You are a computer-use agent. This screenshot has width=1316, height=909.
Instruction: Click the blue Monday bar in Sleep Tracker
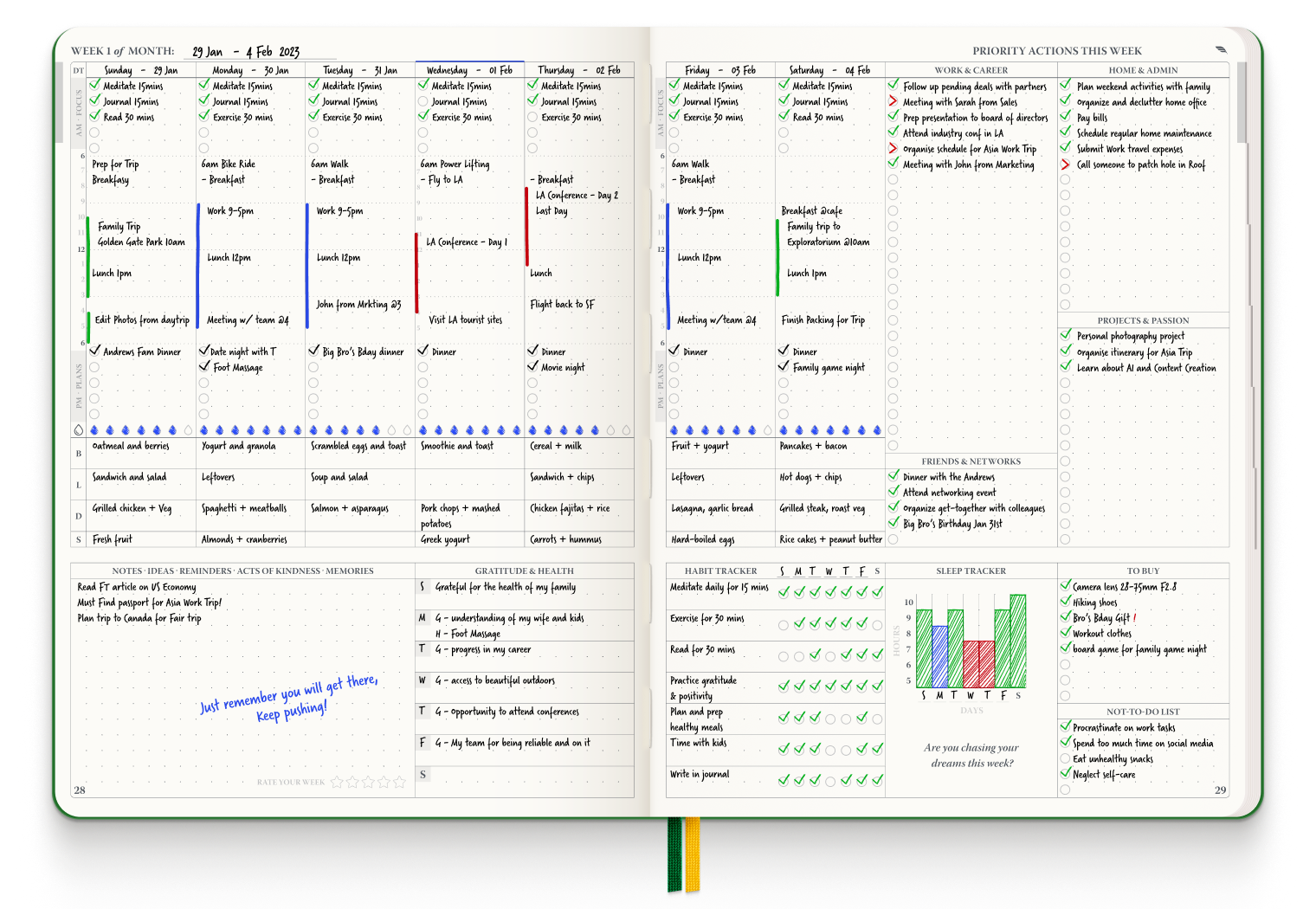click(x=940, y=656)
